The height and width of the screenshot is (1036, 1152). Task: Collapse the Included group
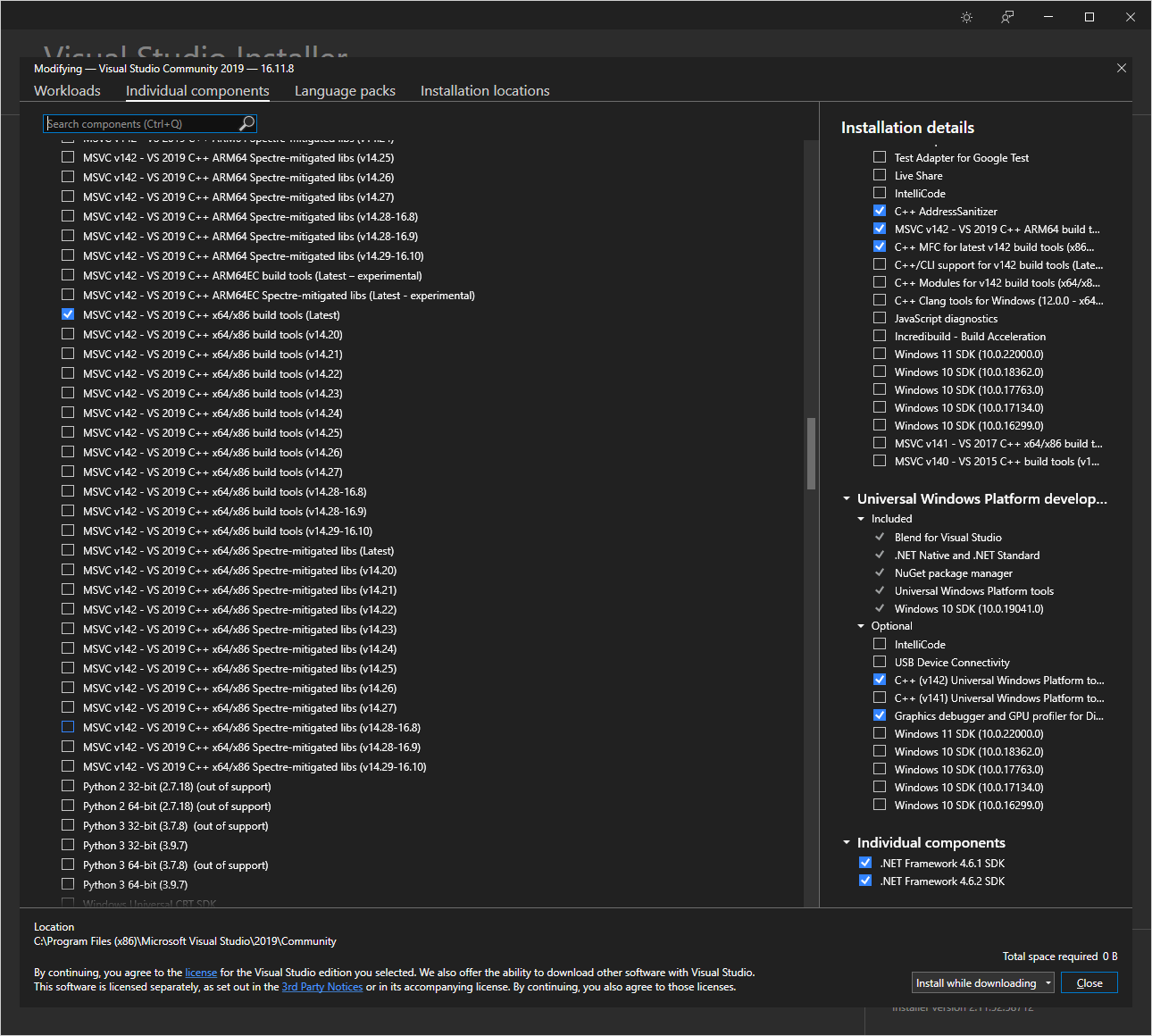861,519
